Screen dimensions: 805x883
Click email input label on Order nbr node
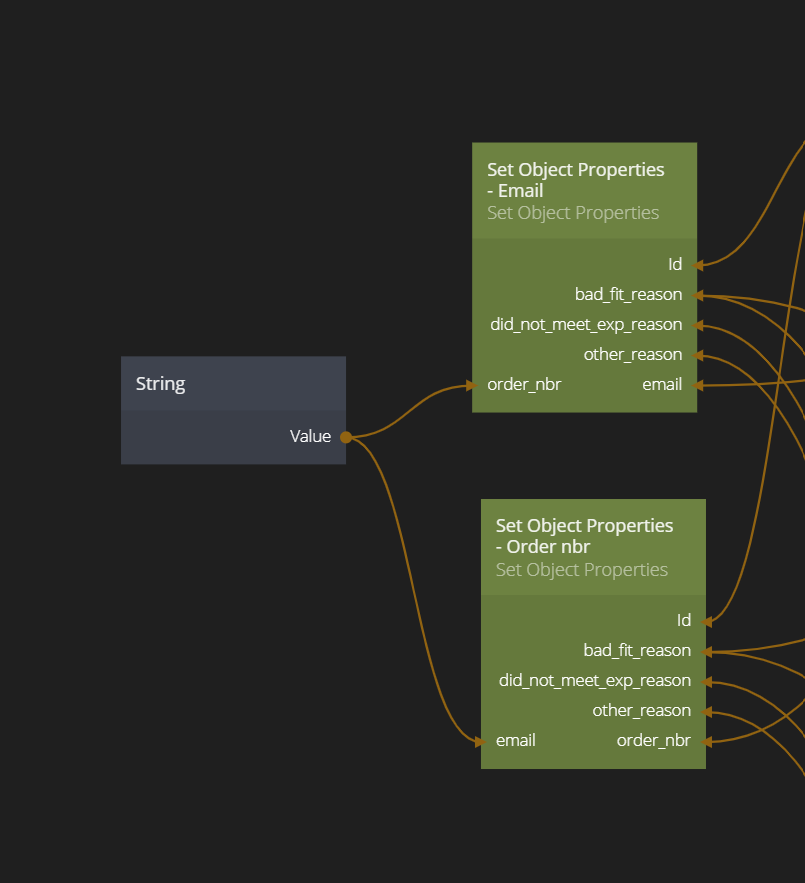pos(516,741)
